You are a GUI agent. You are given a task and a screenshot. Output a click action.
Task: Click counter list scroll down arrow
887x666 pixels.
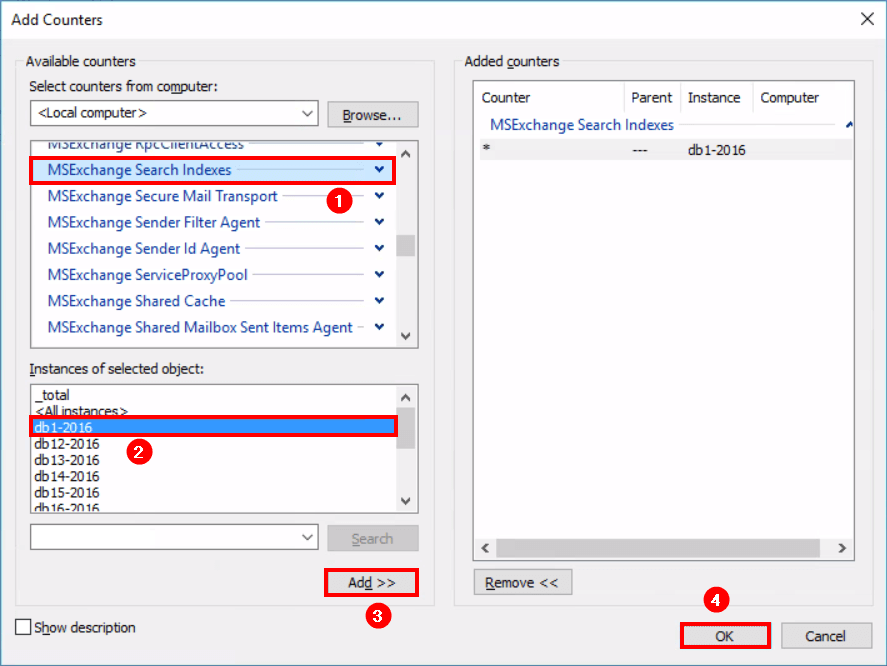[406, 336]
